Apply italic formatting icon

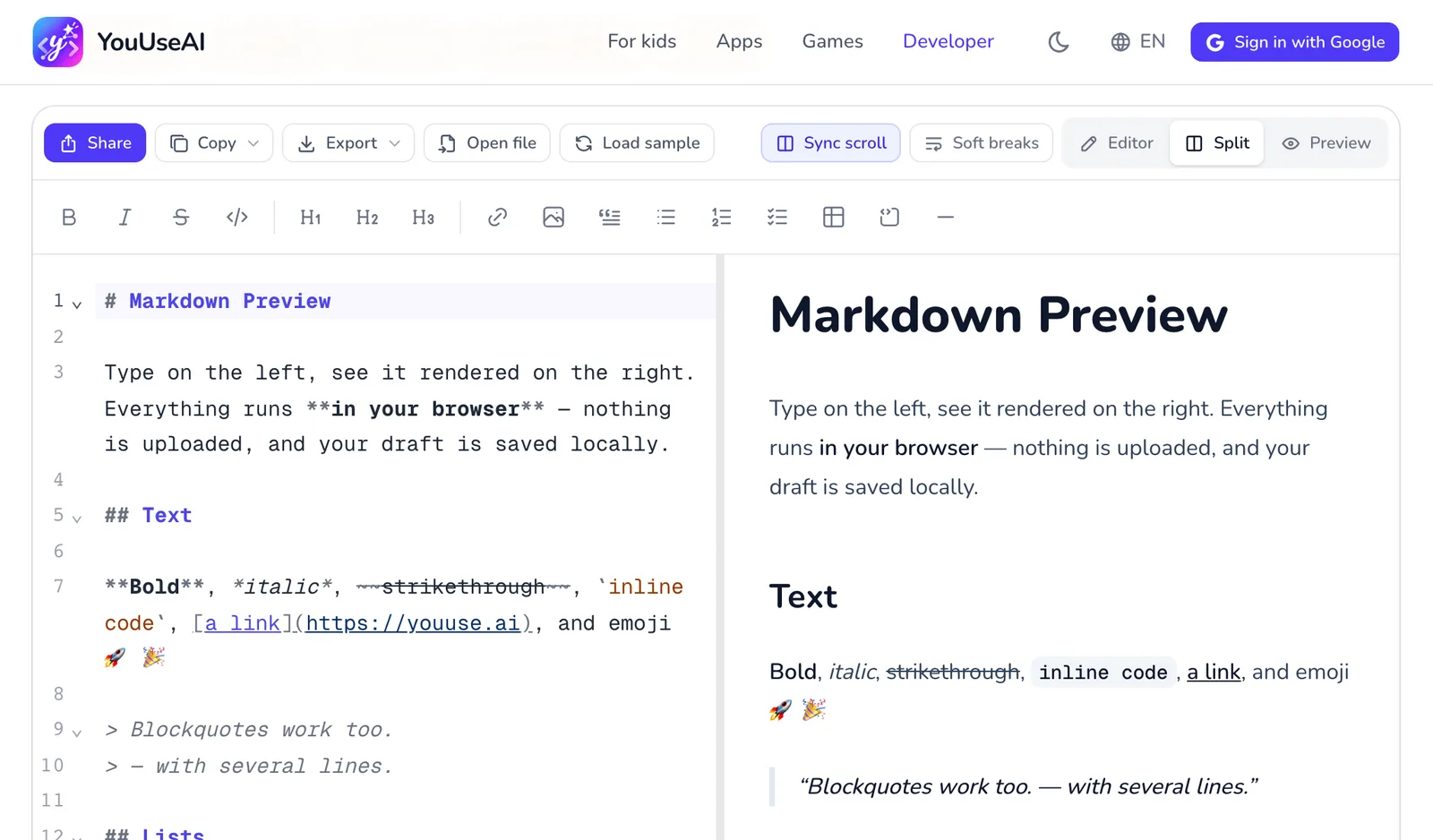[x=124, y=217]
